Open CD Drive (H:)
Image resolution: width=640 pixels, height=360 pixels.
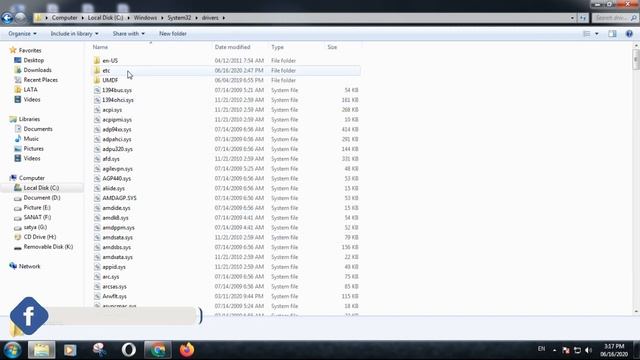40,237
